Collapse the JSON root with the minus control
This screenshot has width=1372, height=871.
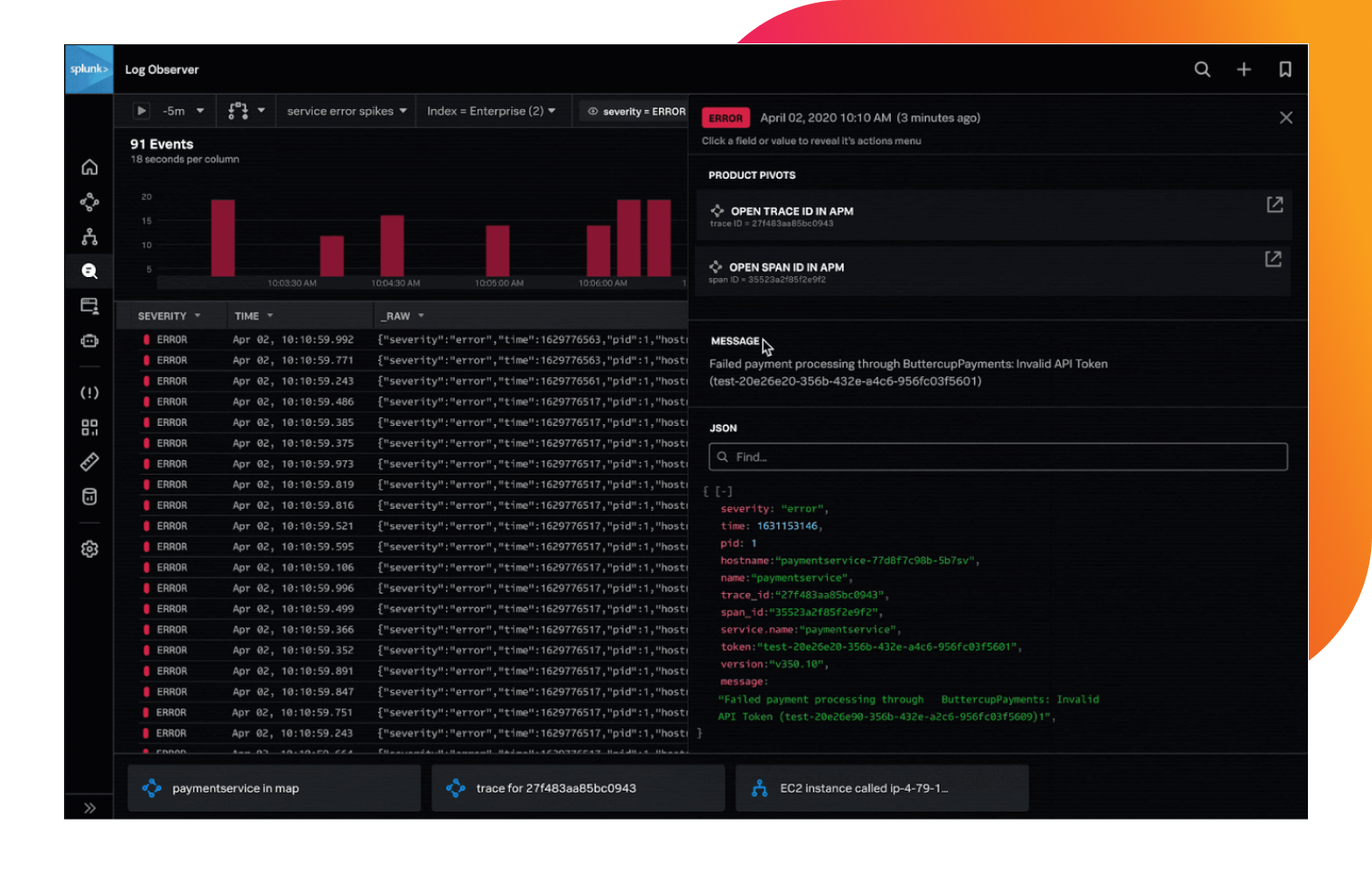pyautogui.click(x=722, y=490)
